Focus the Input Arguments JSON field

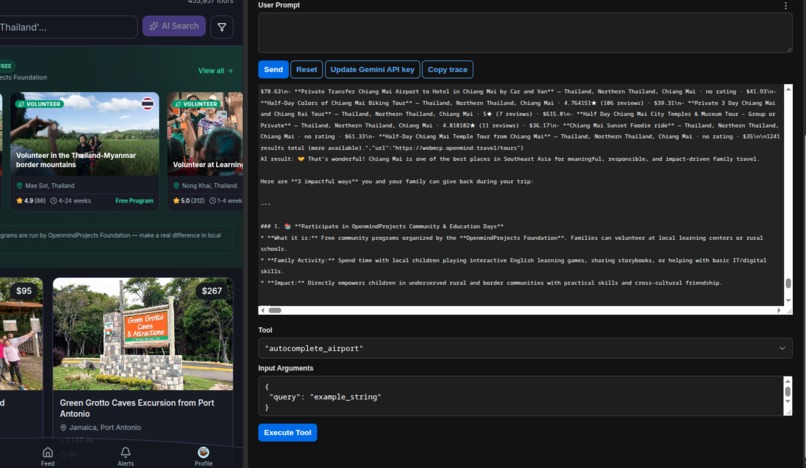click(520, 396)
